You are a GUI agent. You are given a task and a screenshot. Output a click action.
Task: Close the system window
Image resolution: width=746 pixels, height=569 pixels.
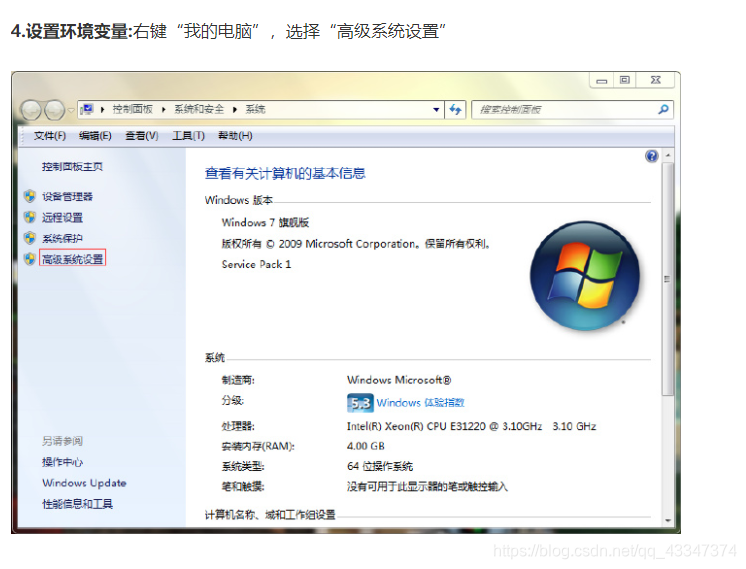656,80
